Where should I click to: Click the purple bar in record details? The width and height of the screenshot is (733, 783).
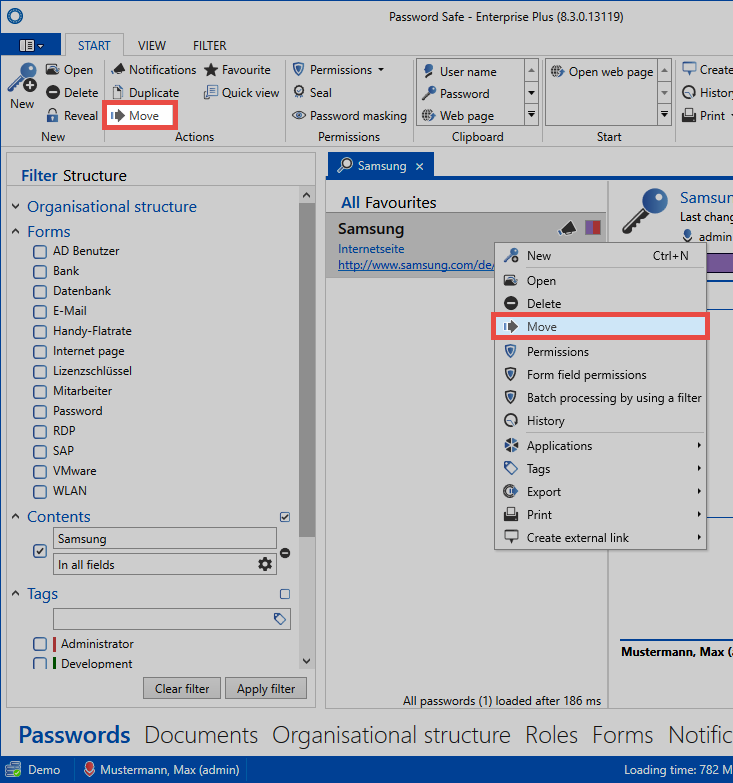point(720,263)
